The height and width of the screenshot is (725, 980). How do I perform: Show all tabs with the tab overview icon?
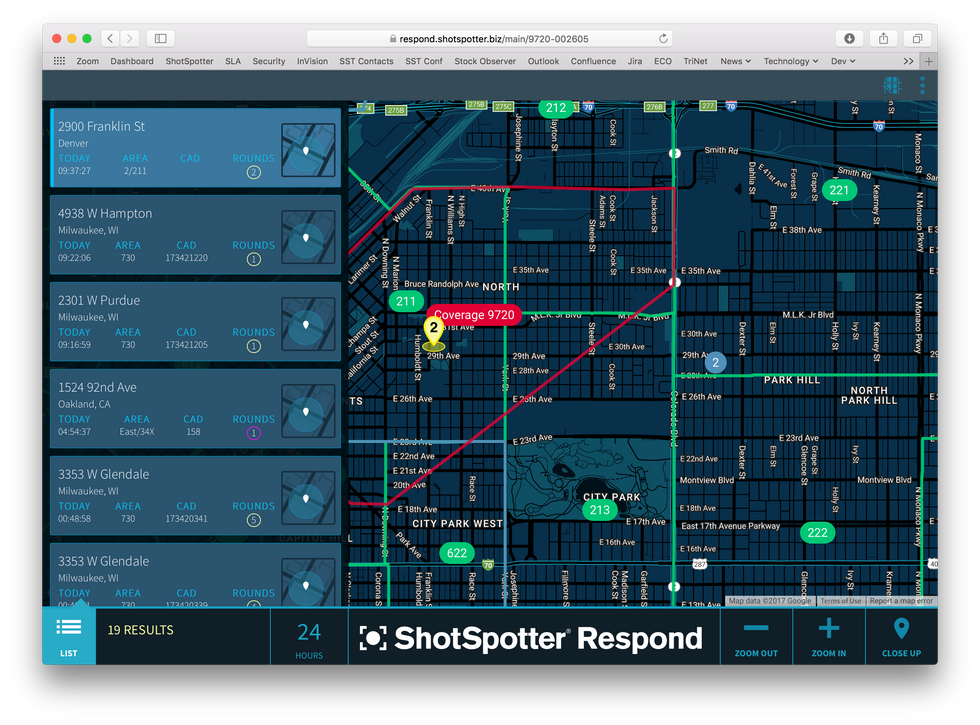coord(917,39)
